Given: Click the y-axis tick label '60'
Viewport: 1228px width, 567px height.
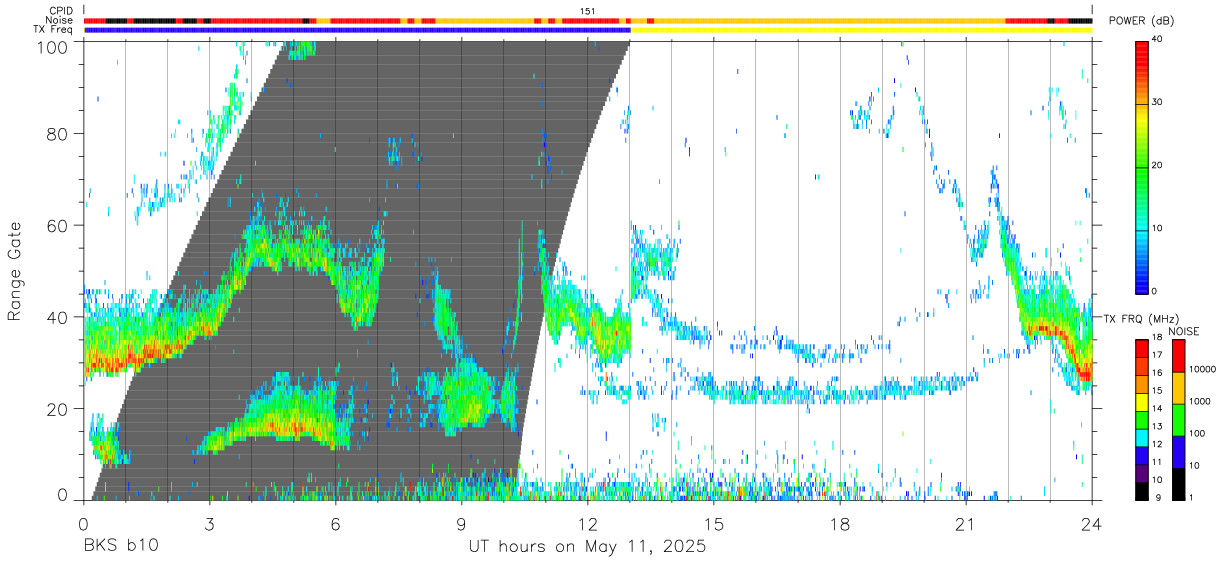Looking at the screenshot, I should (x=58, y=225).
